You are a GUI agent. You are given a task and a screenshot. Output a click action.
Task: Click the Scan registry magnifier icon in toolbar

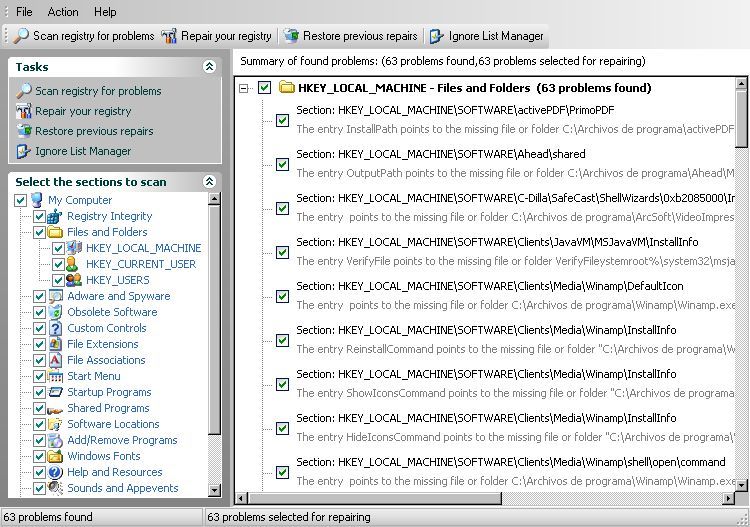[21, 35]
